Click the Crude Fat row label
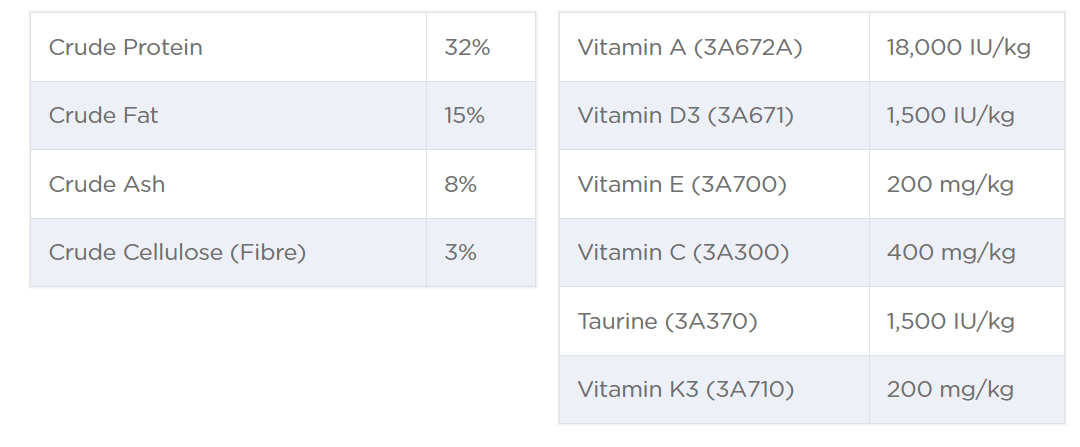 tap(104, 116)
